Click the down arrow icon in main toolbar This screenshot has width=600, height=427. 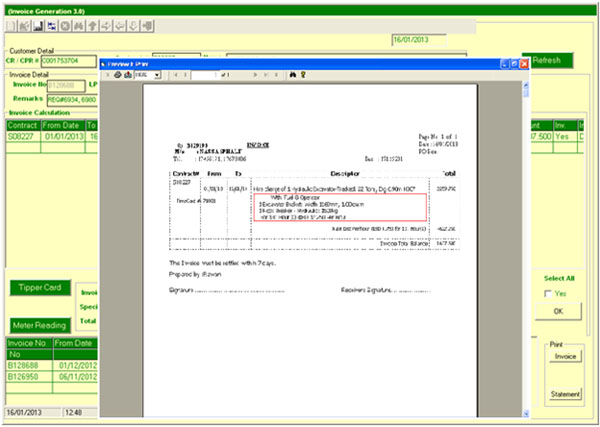pos(134,26)
